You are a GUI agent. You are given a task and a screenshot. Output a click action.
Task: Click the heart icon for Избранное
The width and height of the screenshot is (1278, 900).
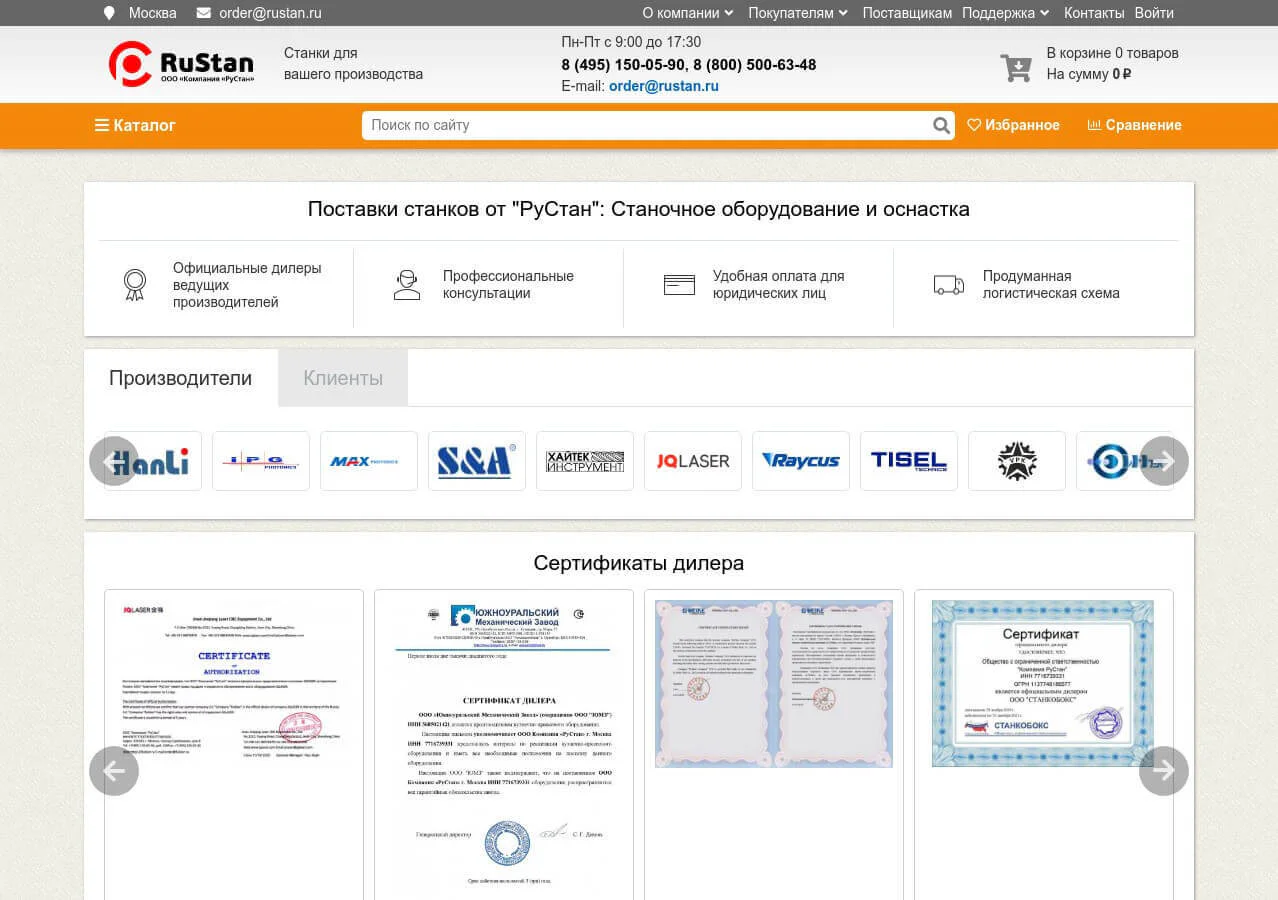coord(974,125)
